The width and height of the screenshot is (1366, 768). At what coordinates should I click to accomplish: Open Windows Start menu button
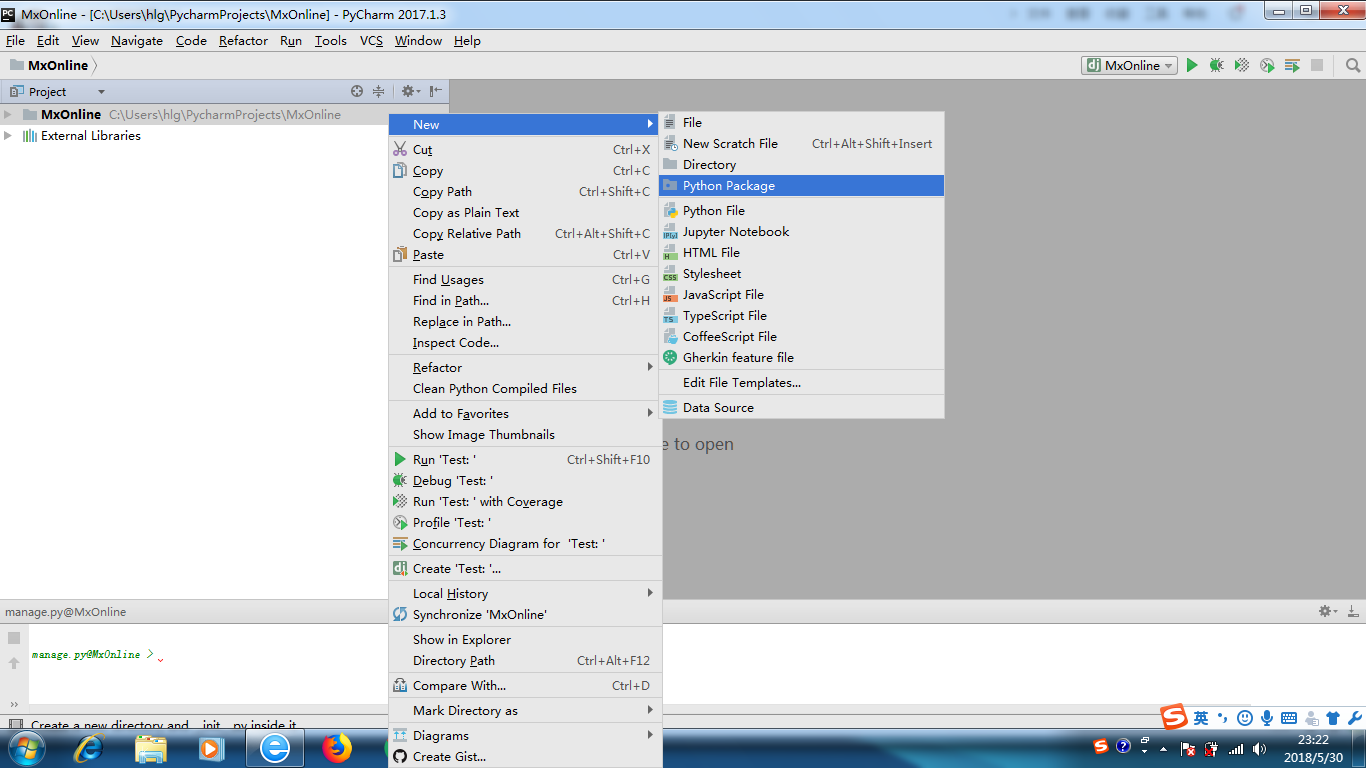[25, 747]
